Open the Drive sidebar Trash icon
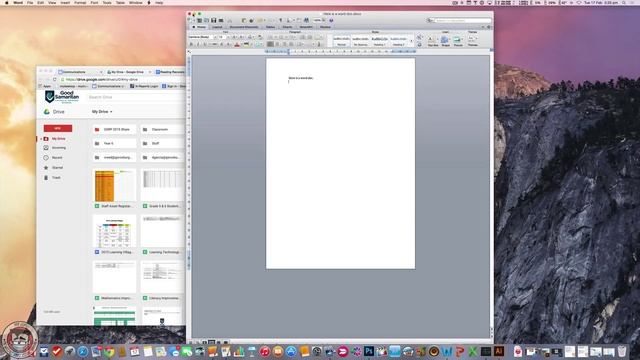640x360 pixels. pyautogui.click(x=46, y=178)
